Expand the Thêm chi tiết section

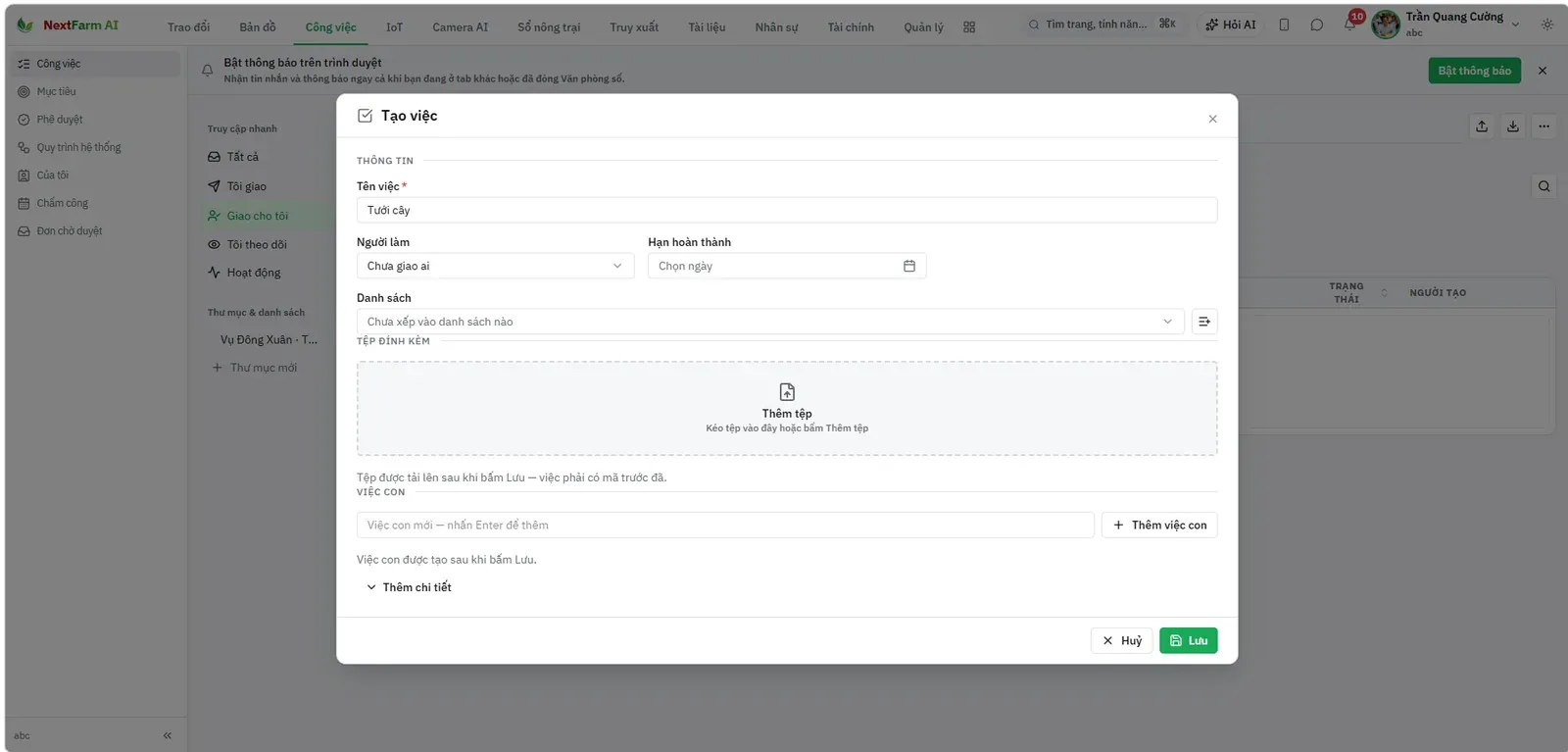(409, 587)
